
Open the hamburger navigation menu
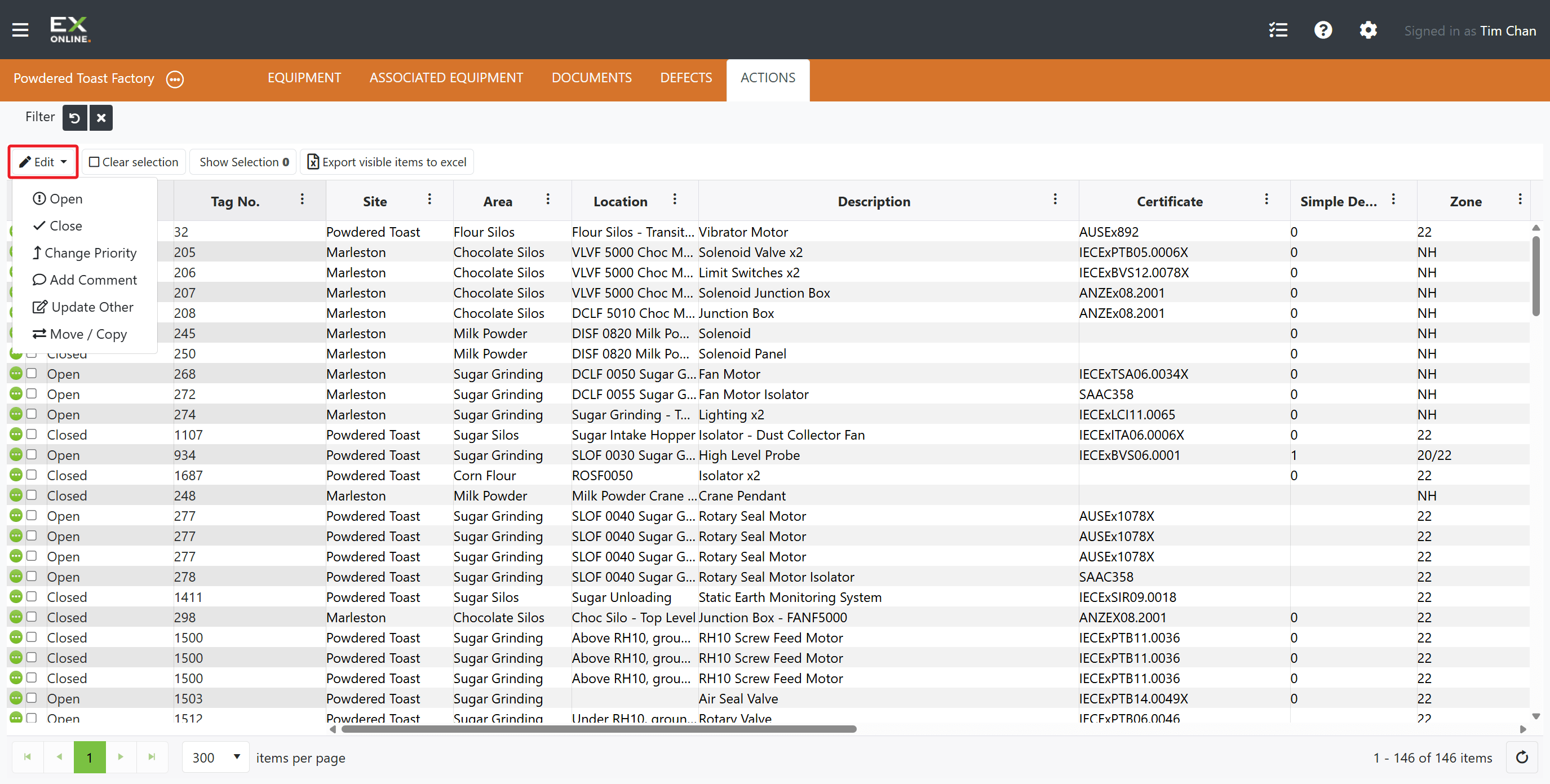[20, 30]
